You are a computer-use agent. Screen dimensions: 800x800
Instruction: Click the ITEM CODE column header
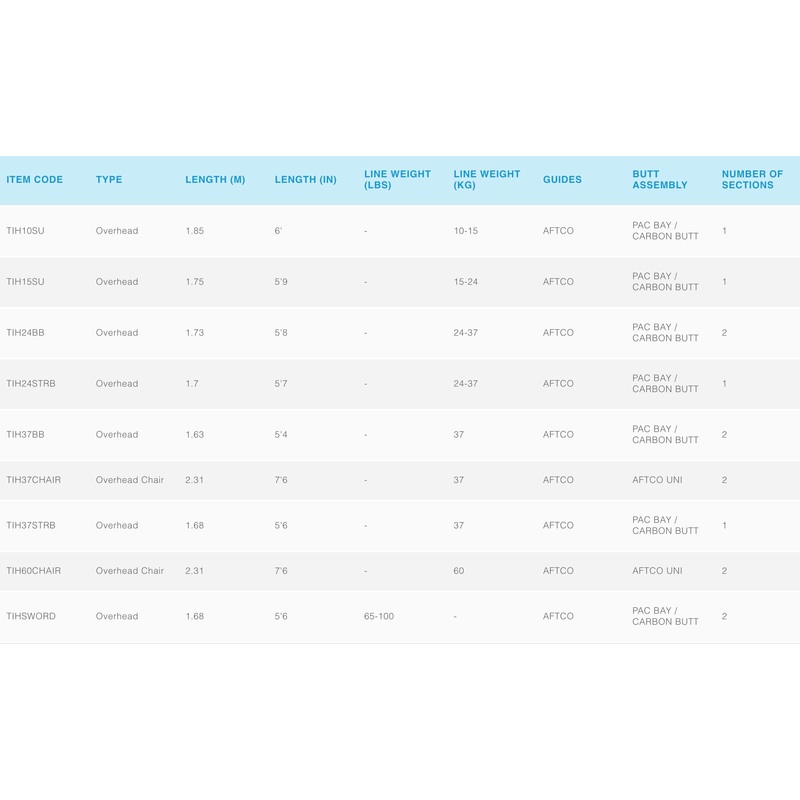pos(34,180)
